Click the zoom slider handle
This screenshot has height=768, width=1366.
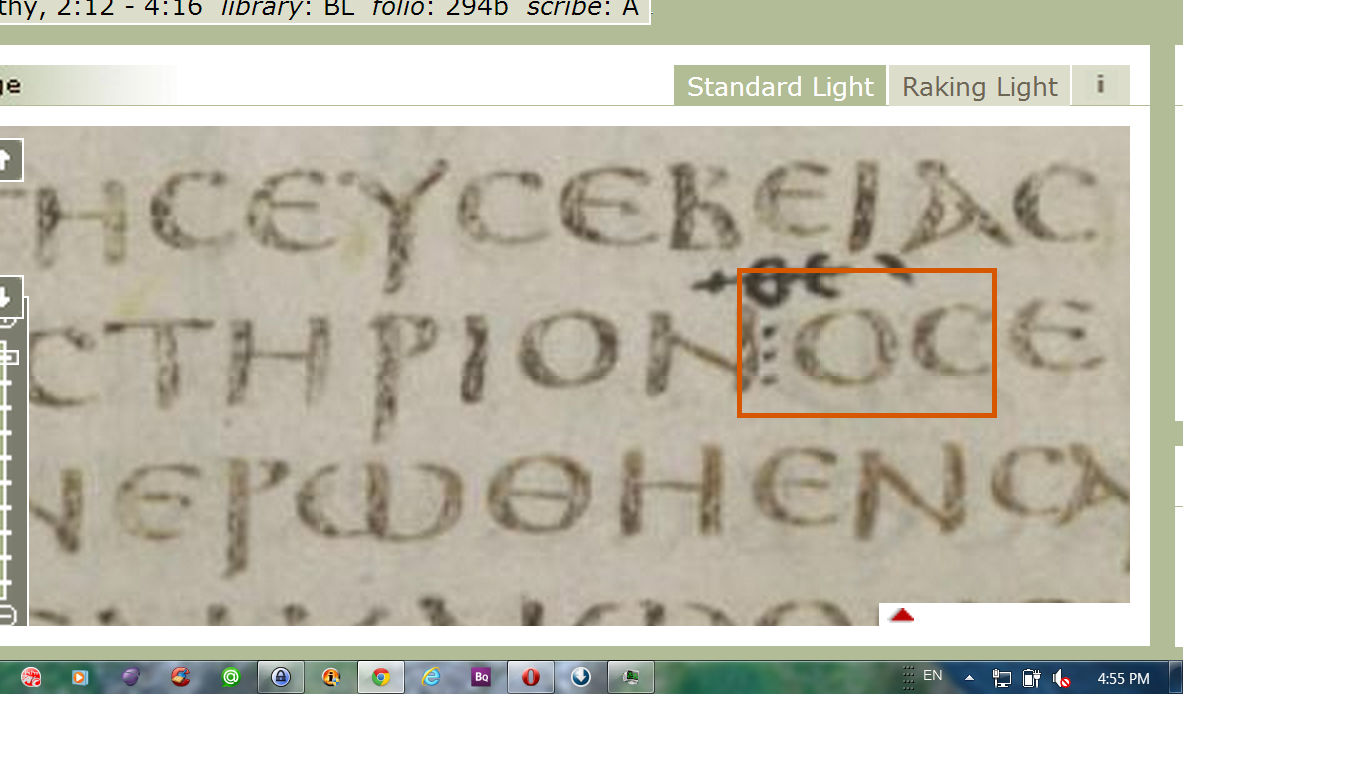[x=9, y=357]
